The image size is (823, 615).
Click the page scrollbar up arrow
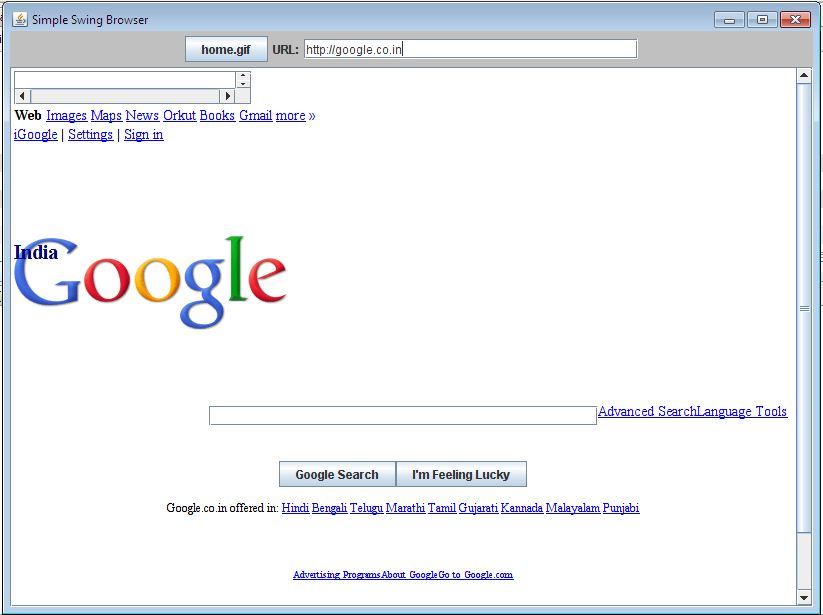coord(804,76)
